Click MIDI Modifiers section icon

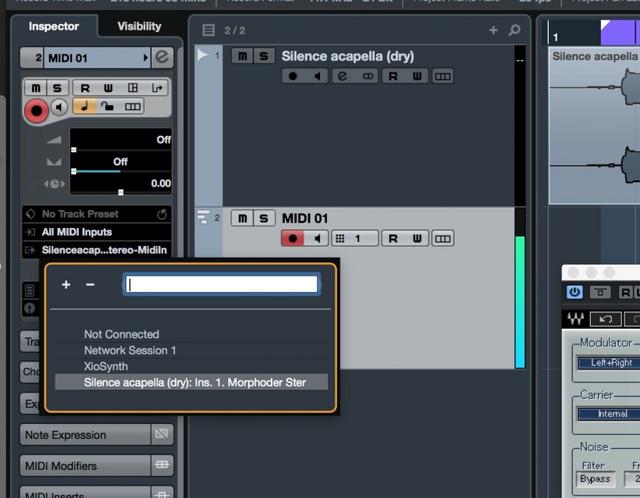162,465
